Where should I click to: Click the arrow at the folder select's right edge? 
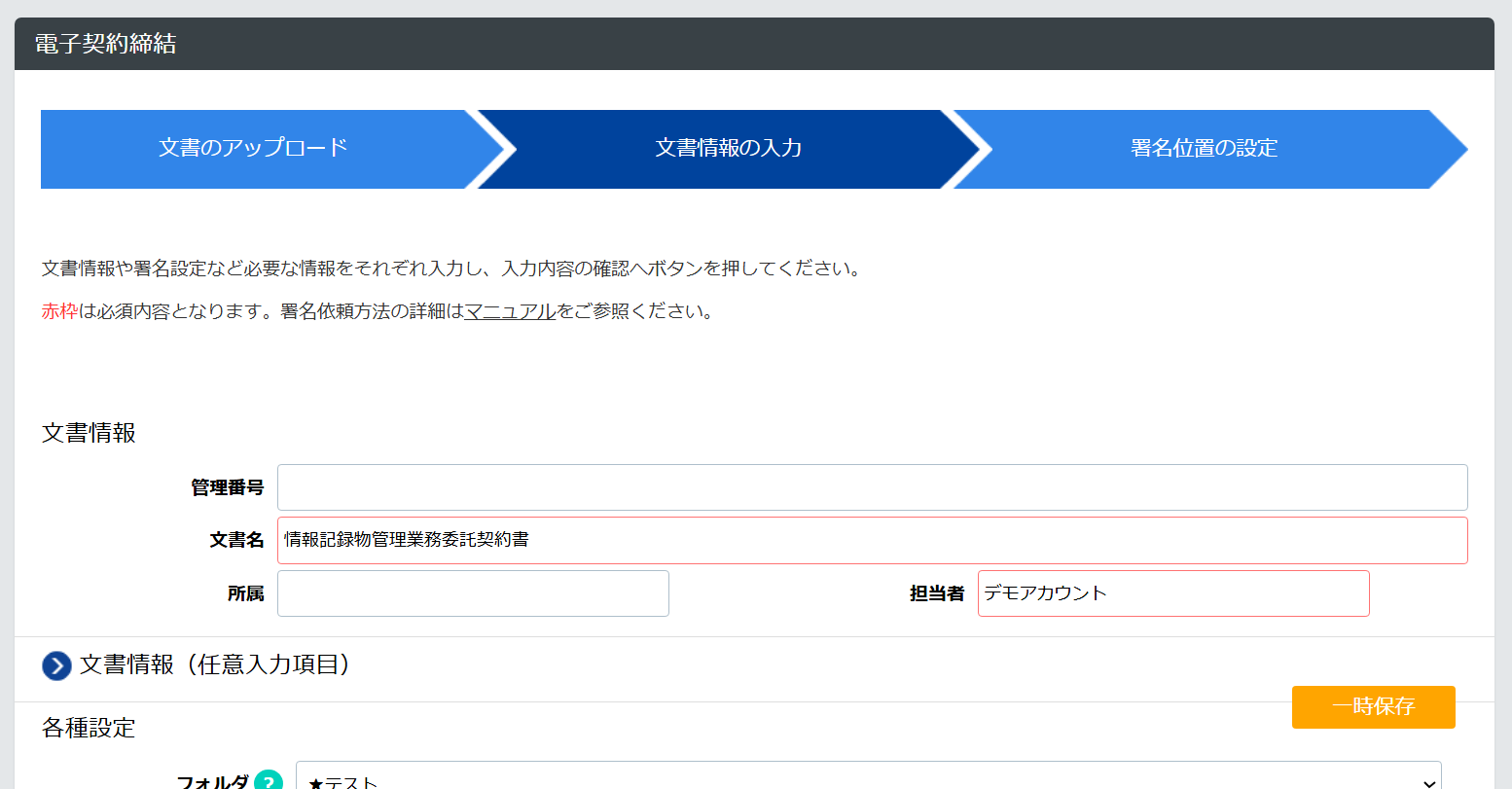click(x=1428, y=781)
